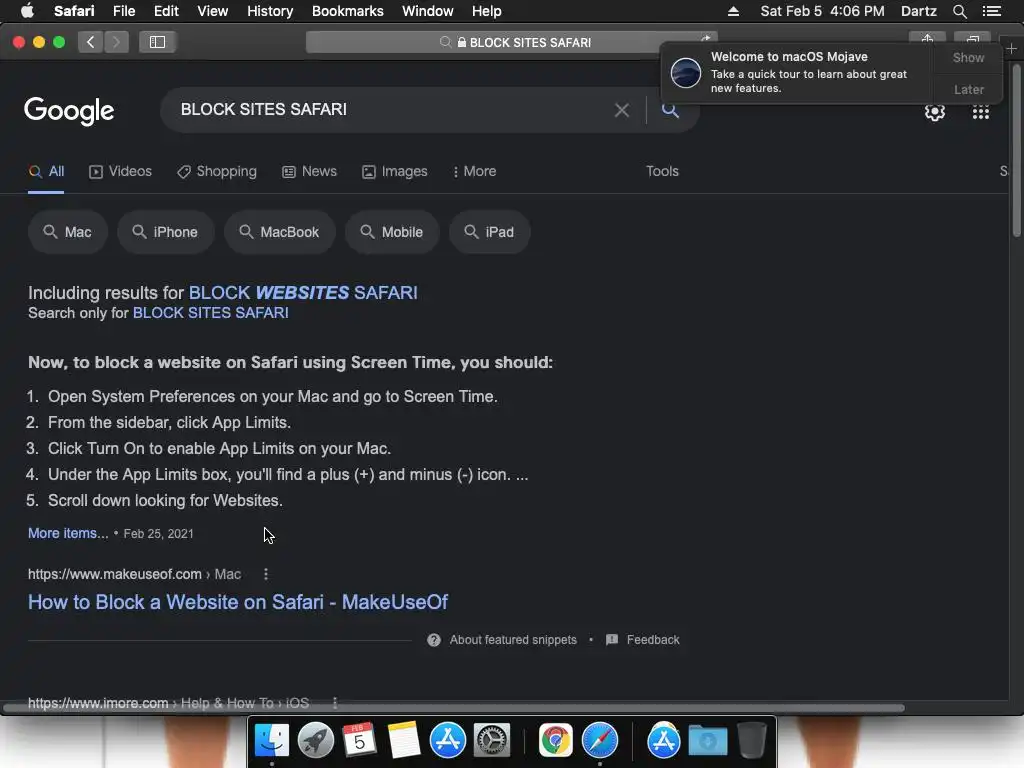
Task: Switch to the Images tab
Action: [x=394, y=172]
